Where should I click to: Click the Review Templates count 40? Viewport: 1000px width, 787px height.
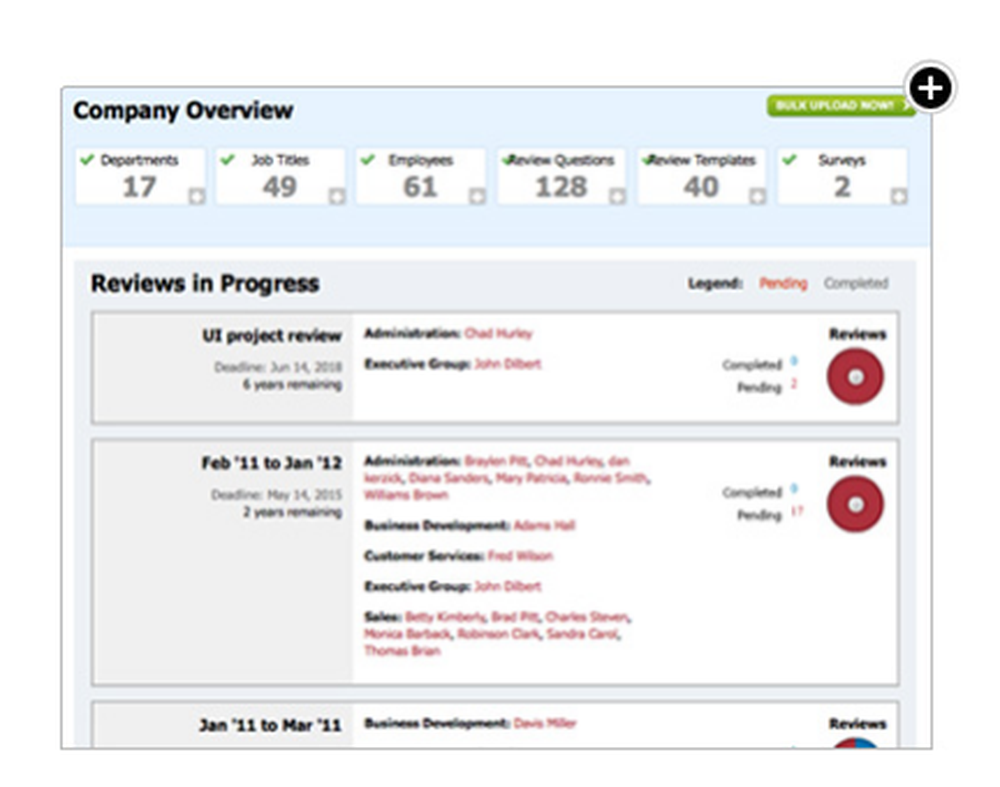(701, 187)
